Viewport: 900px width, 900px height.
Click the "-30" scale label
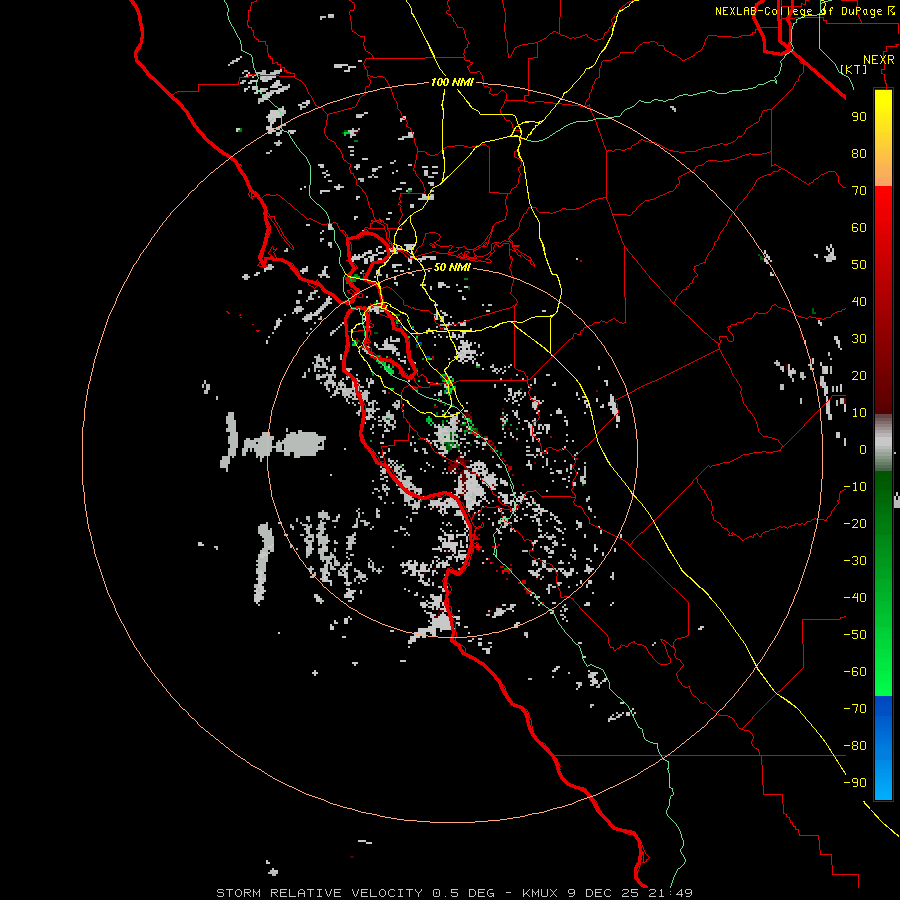click(855, 561)
